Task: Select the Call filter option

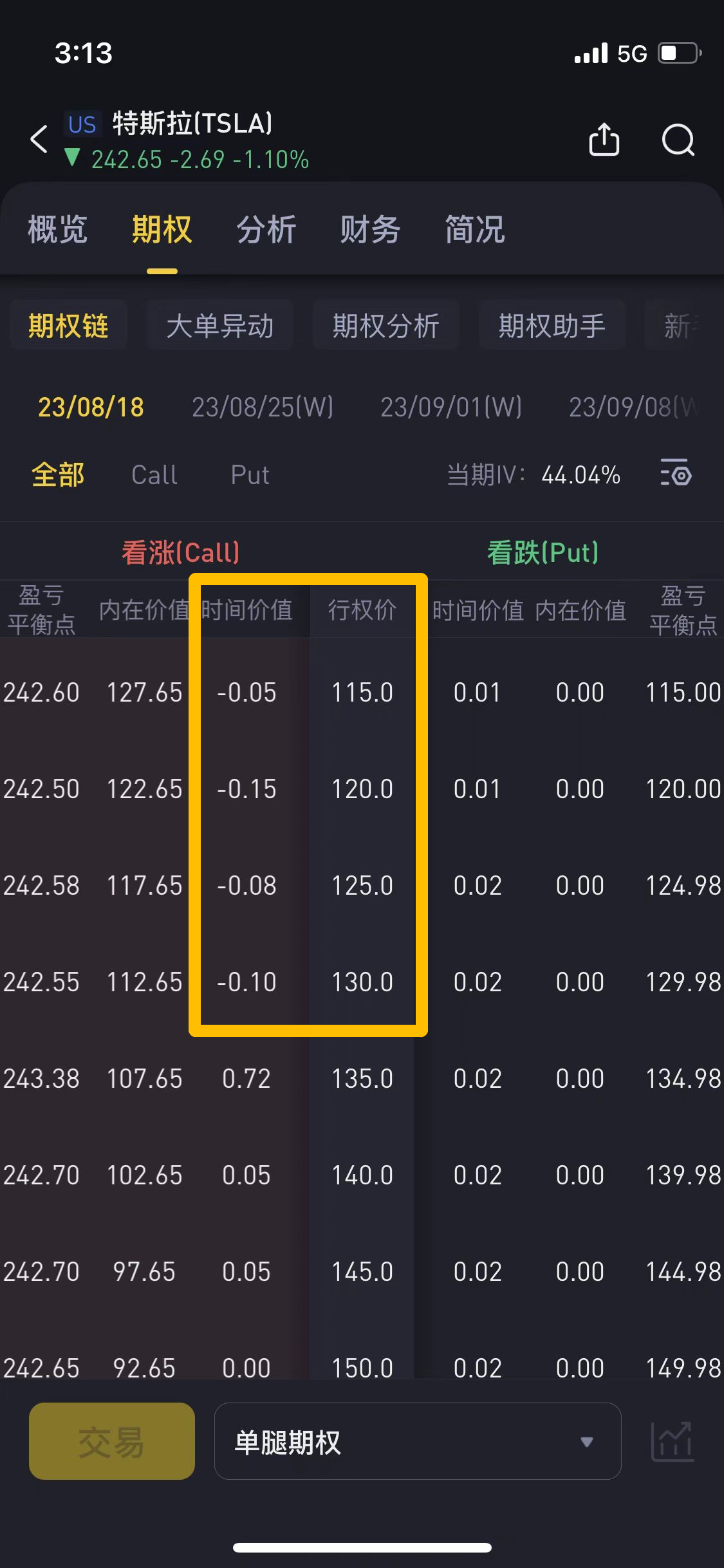Action: [154, 475]
